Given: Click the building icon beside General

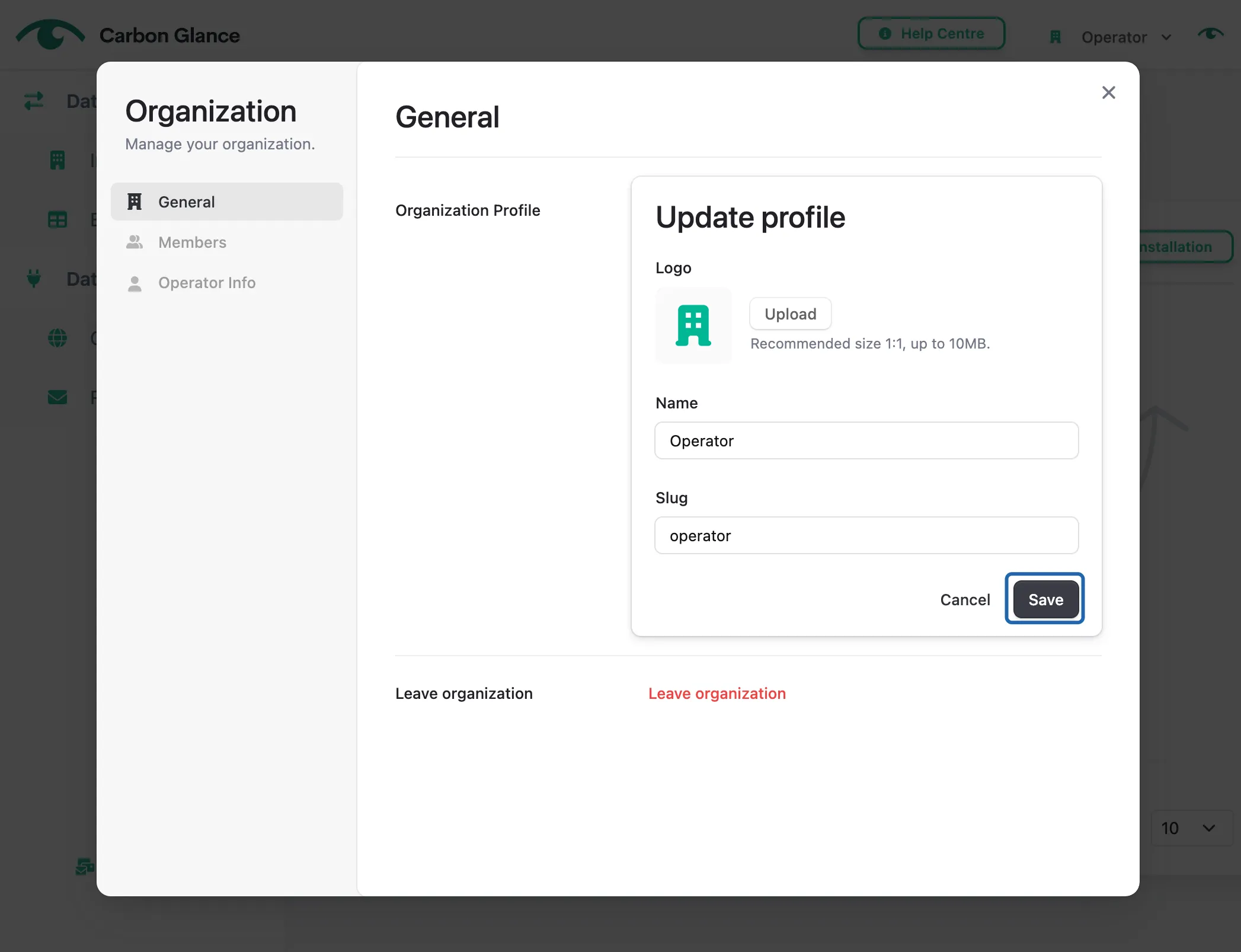Looking at the screenshot, I should pyautogui.click(x=135, y=202).
